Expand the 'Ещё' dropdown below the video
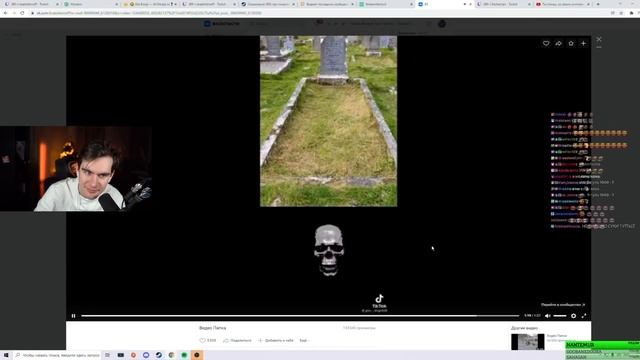Viewport: 640px width, 360px height. pos(304,340)
